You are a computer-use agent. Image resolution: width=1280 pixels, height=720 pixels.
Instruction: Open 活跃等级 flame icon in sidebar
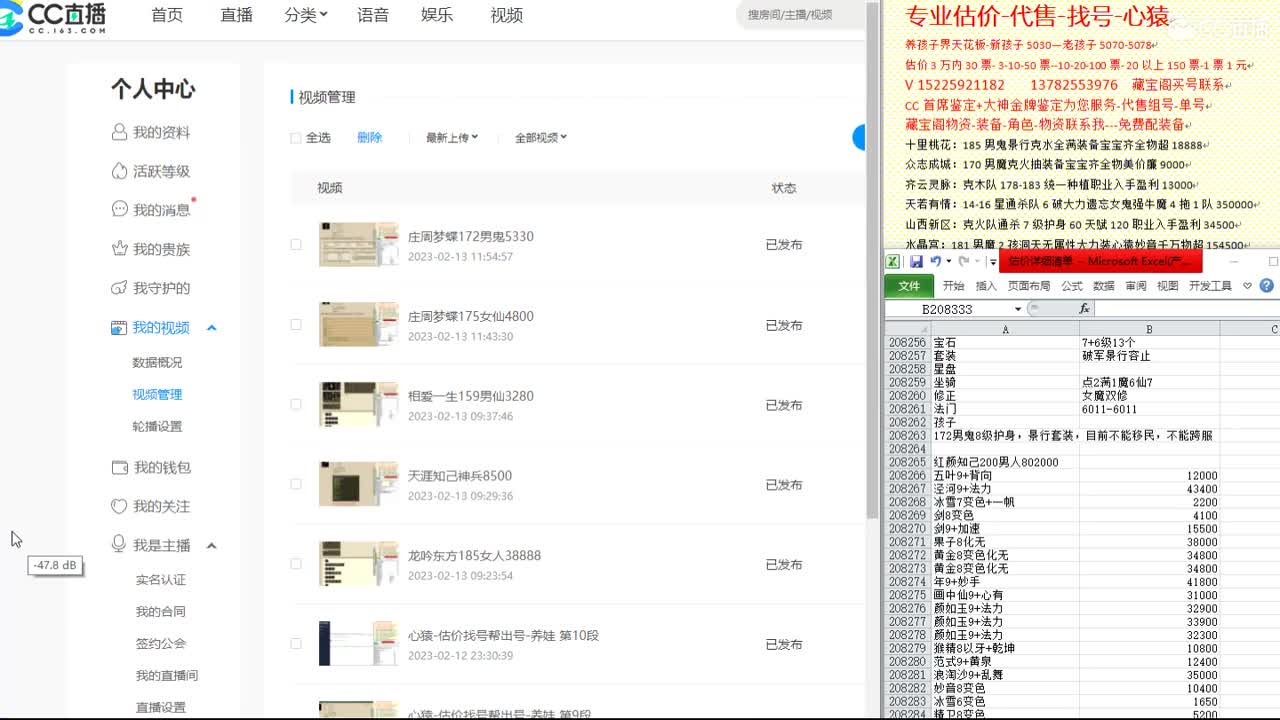[x=120, y=171]
